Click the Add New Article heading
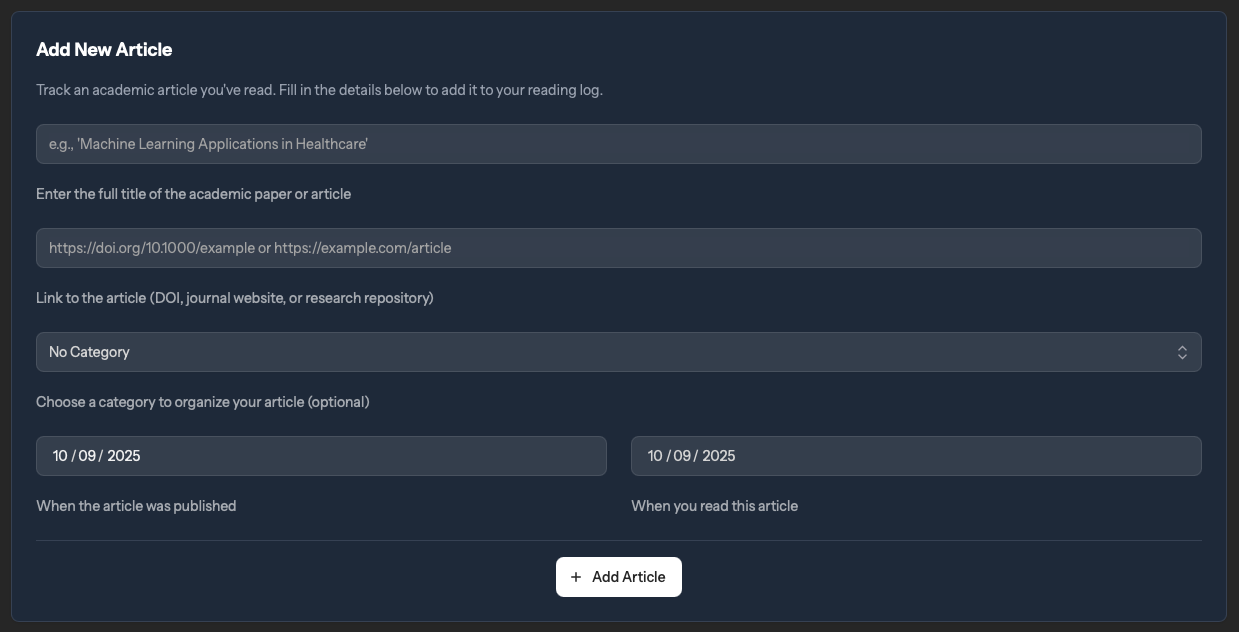The image size is (1239, 632). (104, 48)
